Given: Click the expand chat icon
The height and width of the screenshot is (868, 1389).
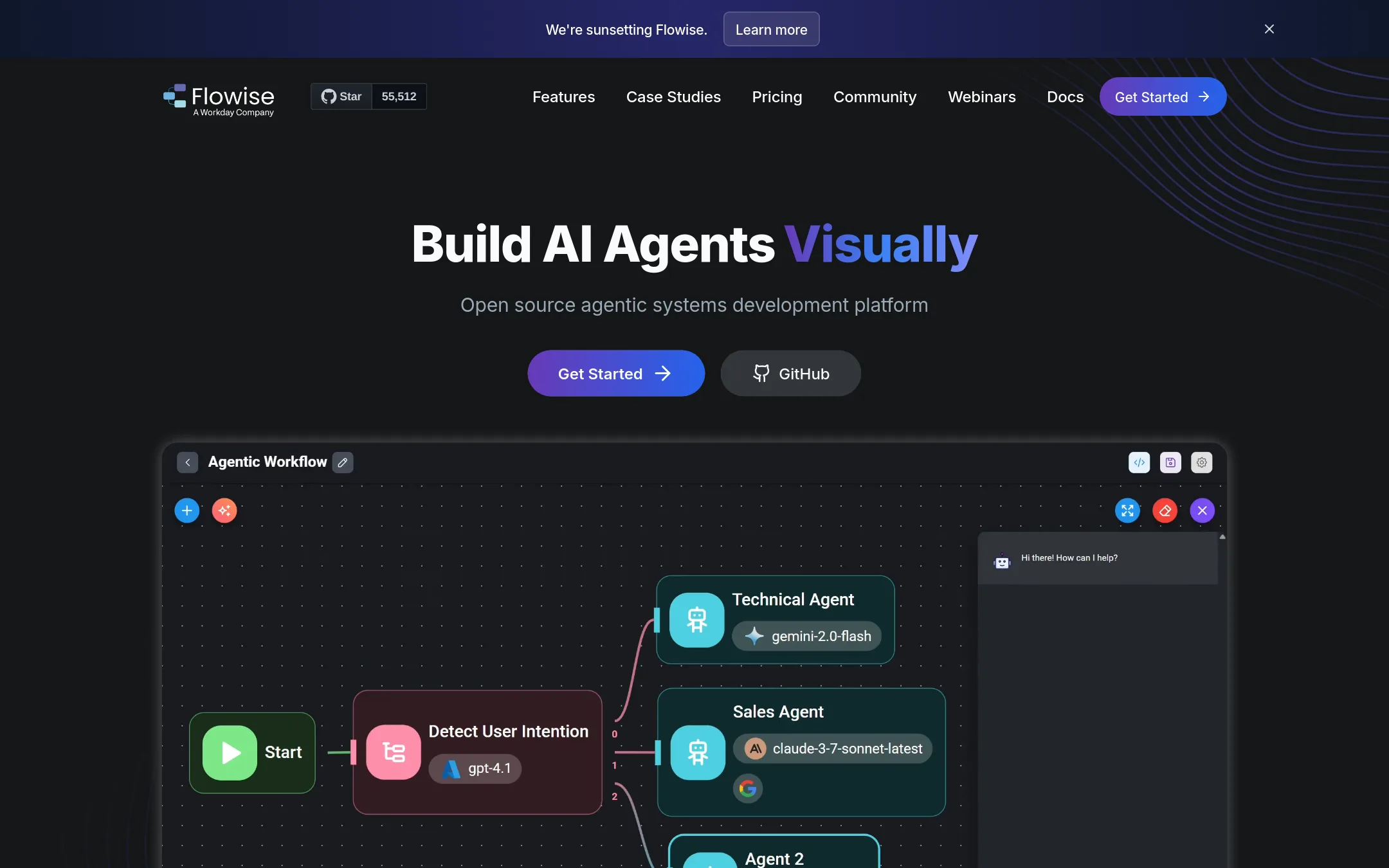Looking at the screenshot, I should point(1127,511).
